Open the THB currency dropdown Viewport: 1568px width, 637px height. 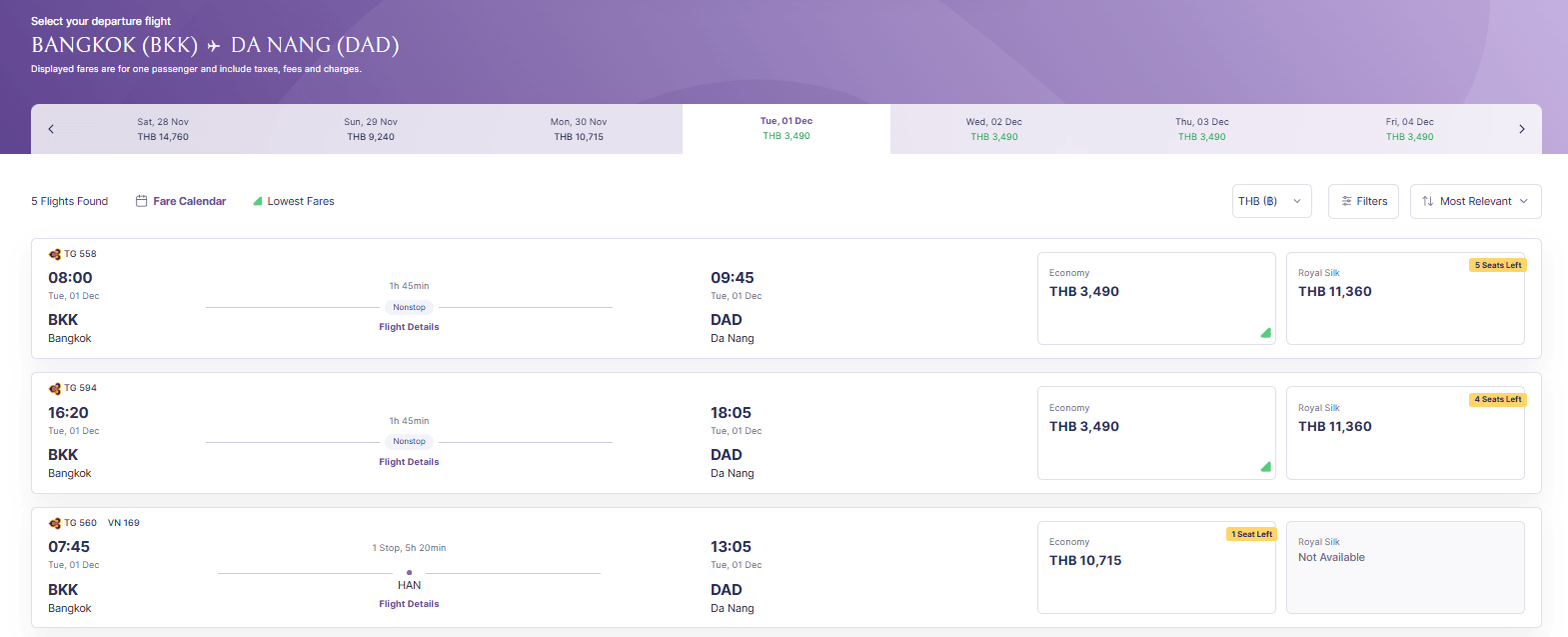coord(1271,201)
